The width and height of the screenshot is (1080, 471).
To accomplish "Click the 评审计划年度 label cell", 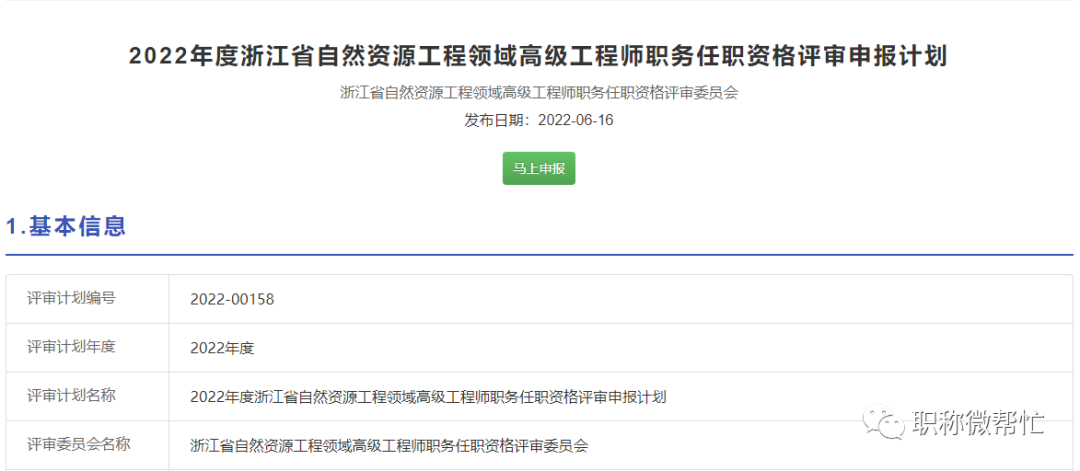I will 87,348.
